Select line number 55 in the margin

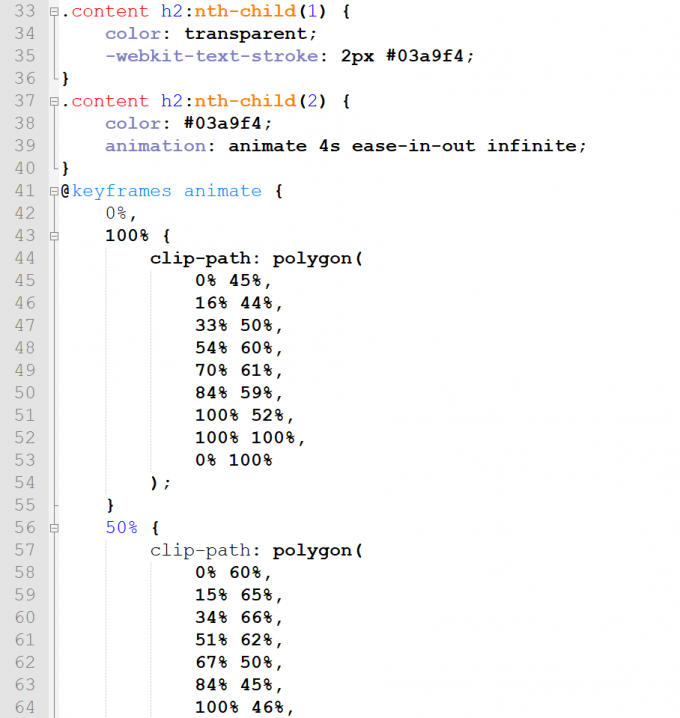click(x=25, y=505)
